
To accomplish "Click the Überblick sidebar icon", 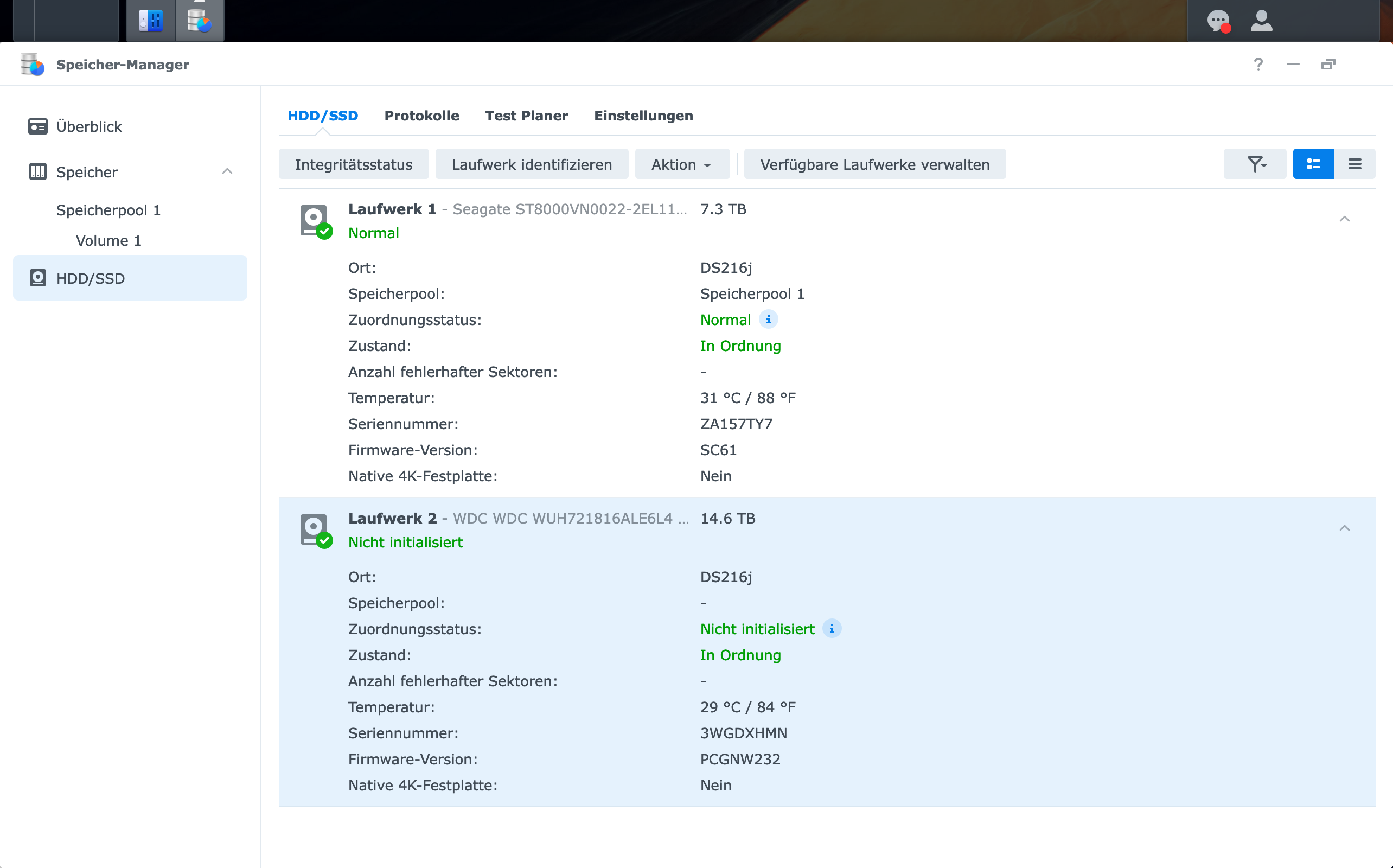I will (x=38, y=126).
